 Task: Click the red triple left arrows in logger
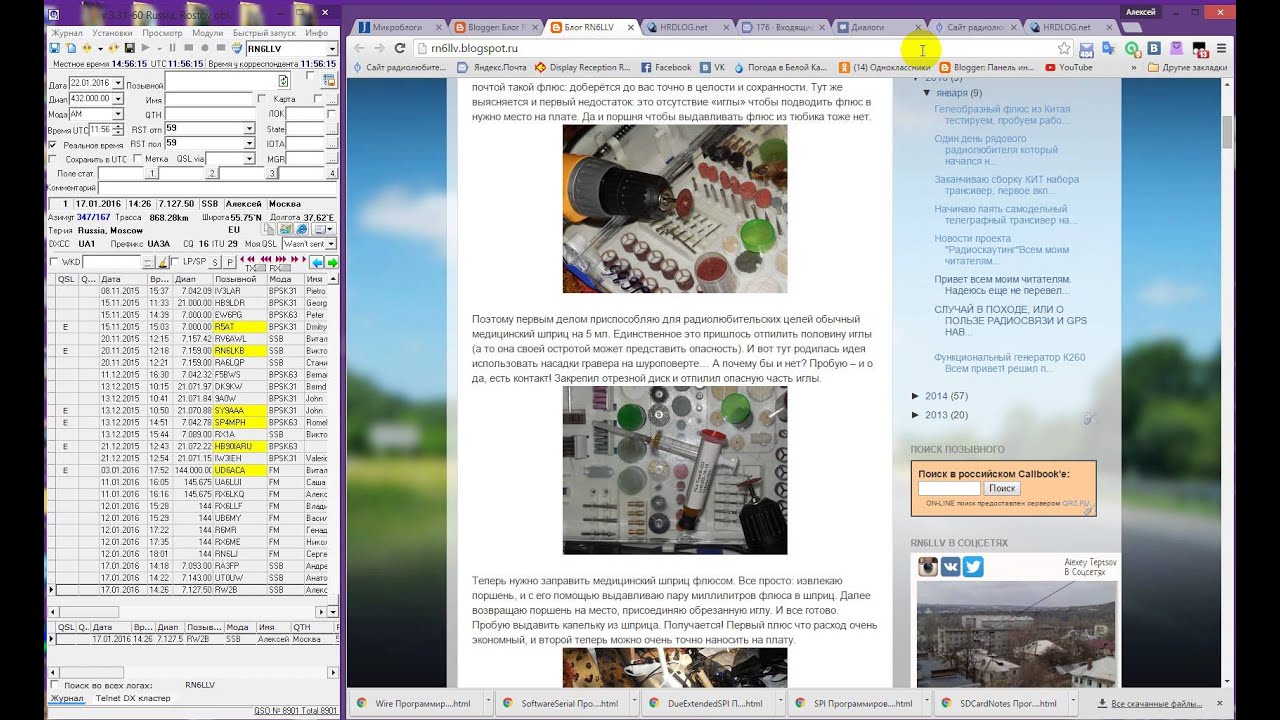[266, 259]
